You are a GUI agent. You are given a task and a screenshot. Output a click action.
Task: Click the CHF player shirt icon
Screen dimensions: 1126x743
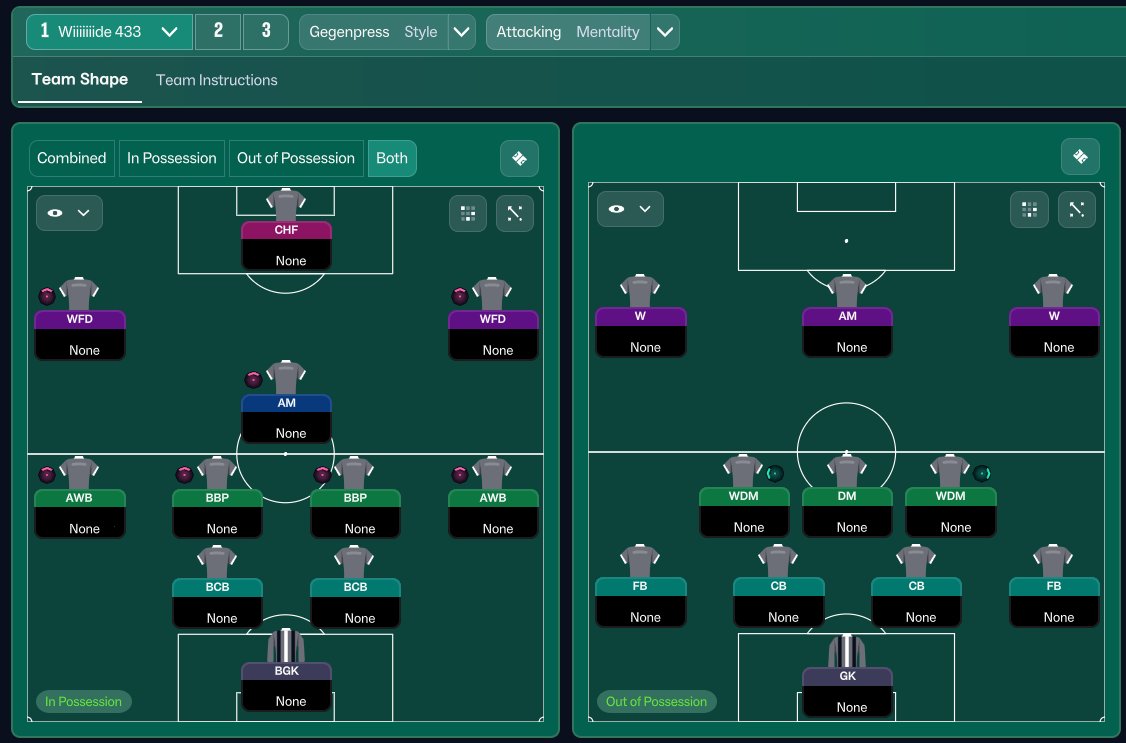click(x=286, y=205)
